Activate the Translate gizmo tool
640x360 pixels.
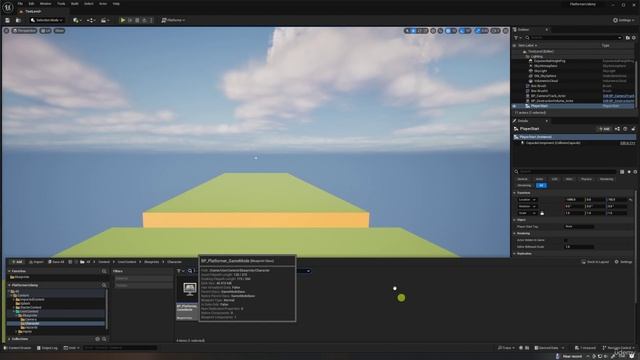[413, 31]
